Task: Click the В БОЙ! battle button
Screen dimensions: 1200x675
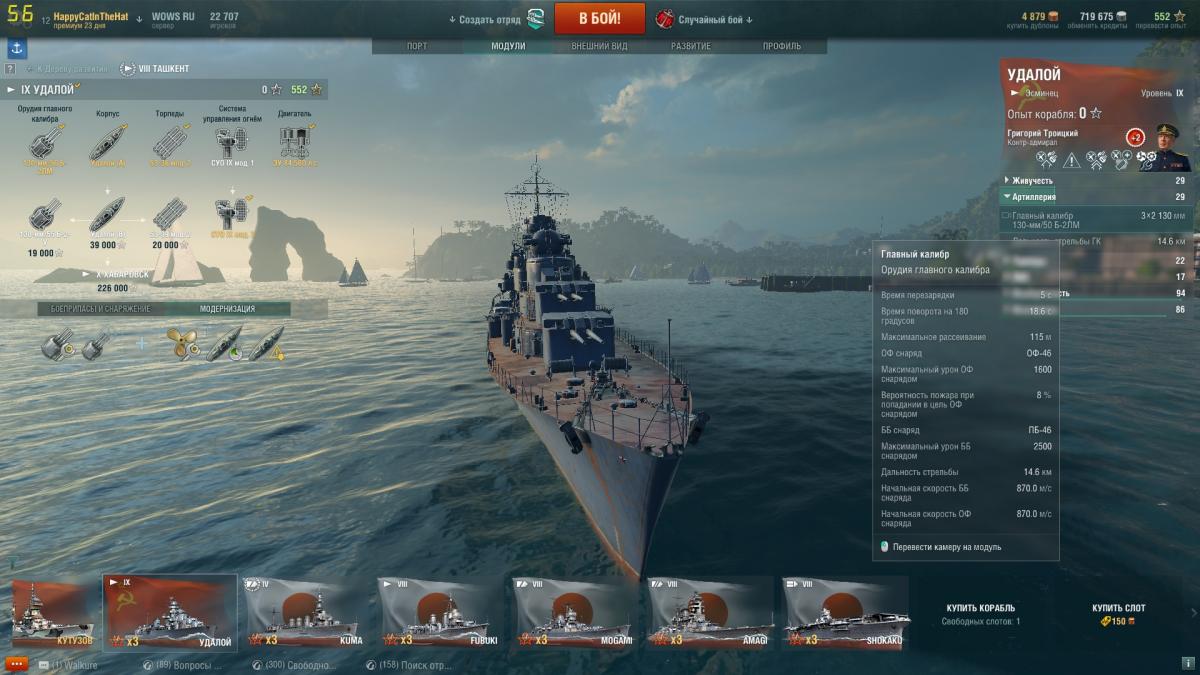Action: [x=600, y=19]
